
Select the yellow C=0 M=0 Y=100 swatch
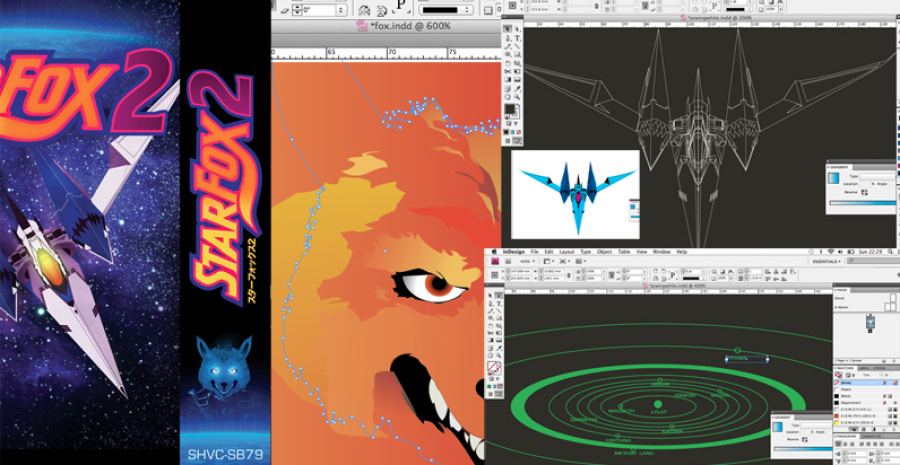(867, 423)
